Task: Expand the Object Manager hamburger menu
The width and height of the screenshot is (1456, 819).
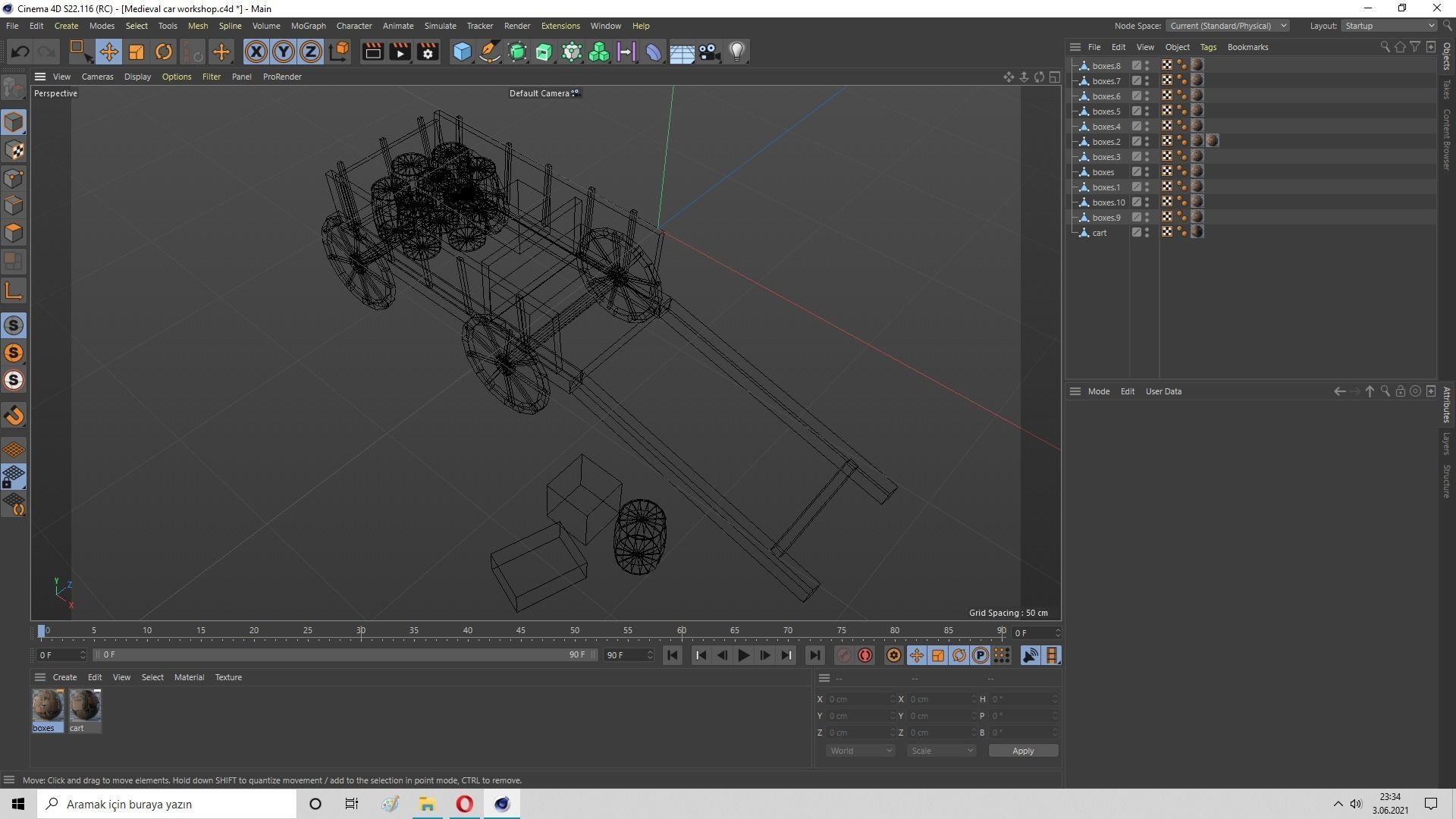Action: click(1075, 47)
